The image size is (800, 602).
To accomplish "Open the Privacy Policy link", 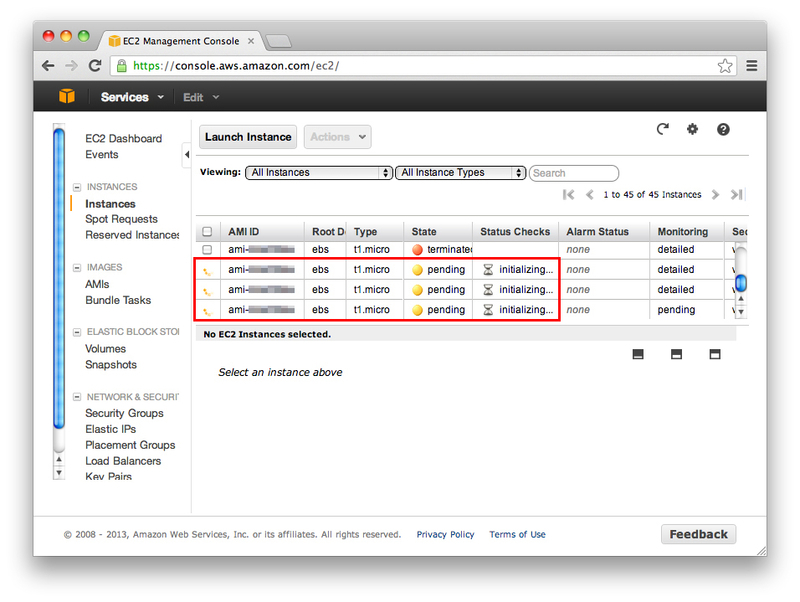I will [445, 534].
